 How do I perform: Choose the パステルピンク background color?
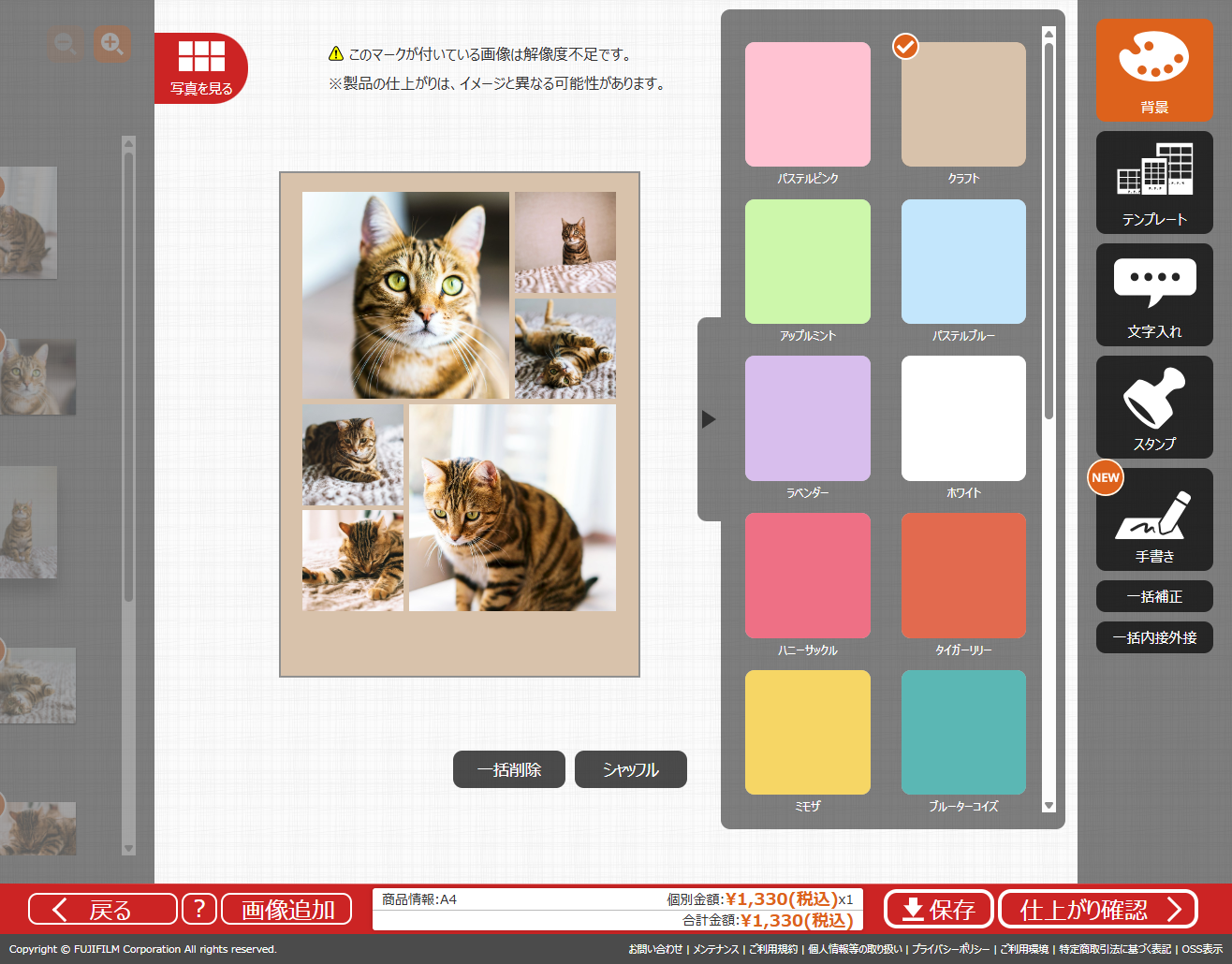coord(807,105)
